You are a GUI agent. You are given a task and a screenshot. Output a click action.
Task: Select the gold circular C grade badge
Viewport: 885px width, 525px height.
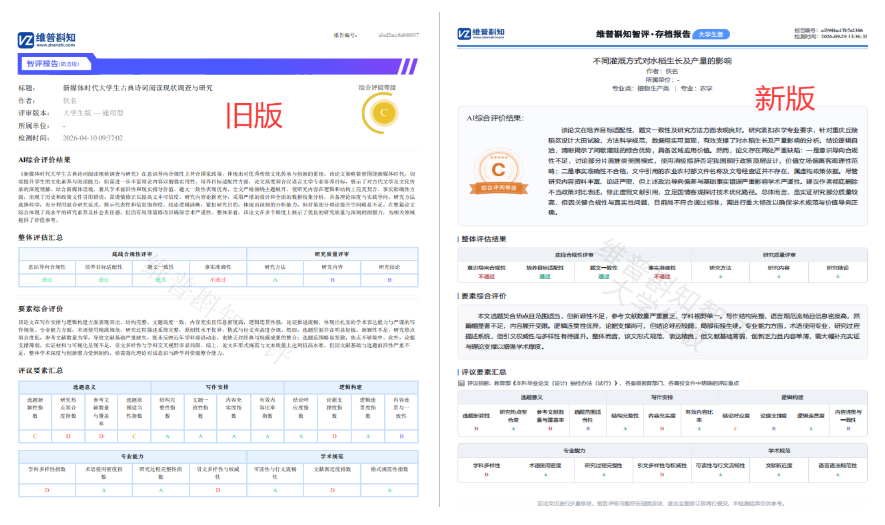(x=383, y=113)
